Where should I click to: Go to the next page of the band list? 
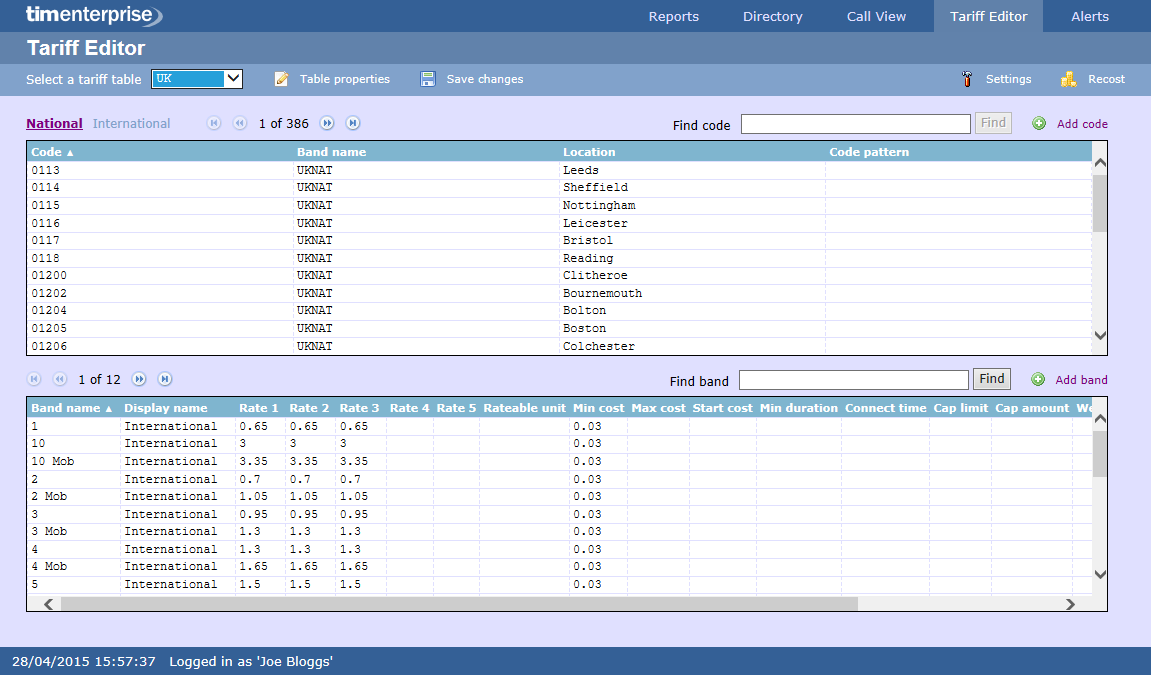139,379
